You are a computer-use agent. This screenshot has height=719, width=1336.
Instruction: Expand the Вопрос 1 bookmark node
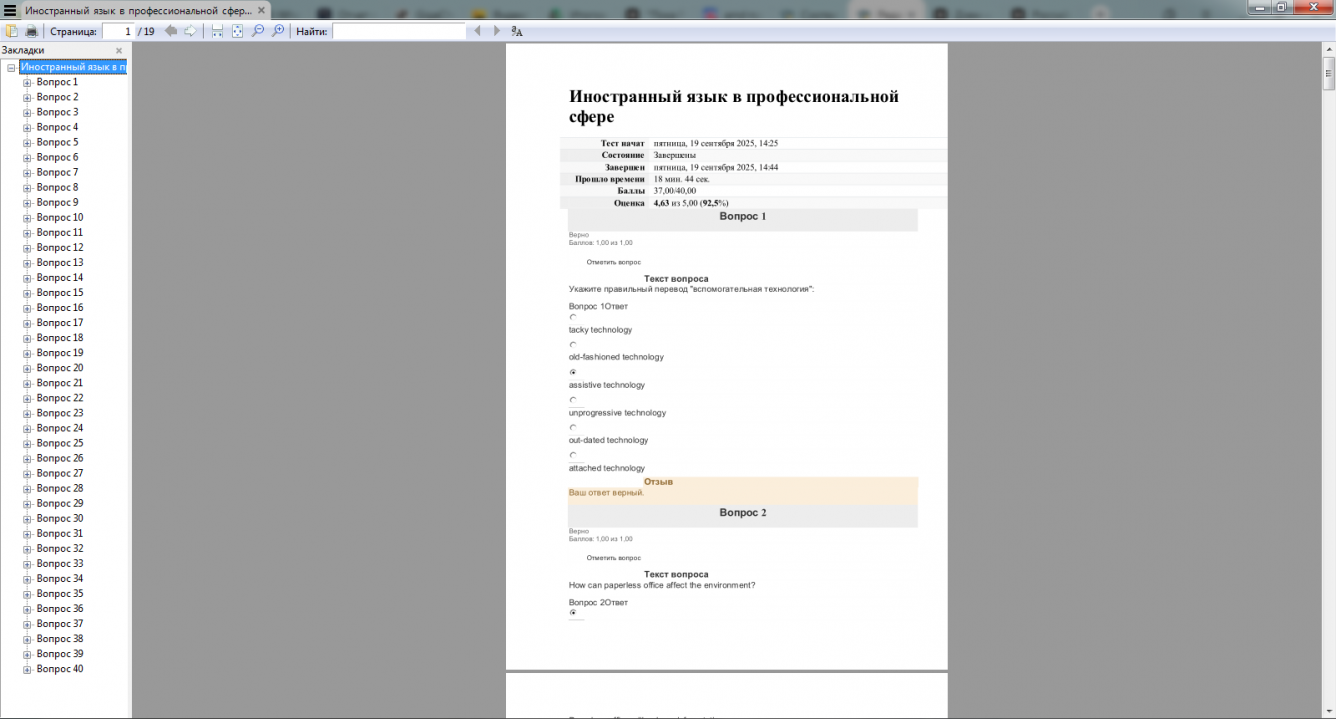coord(28,83)
